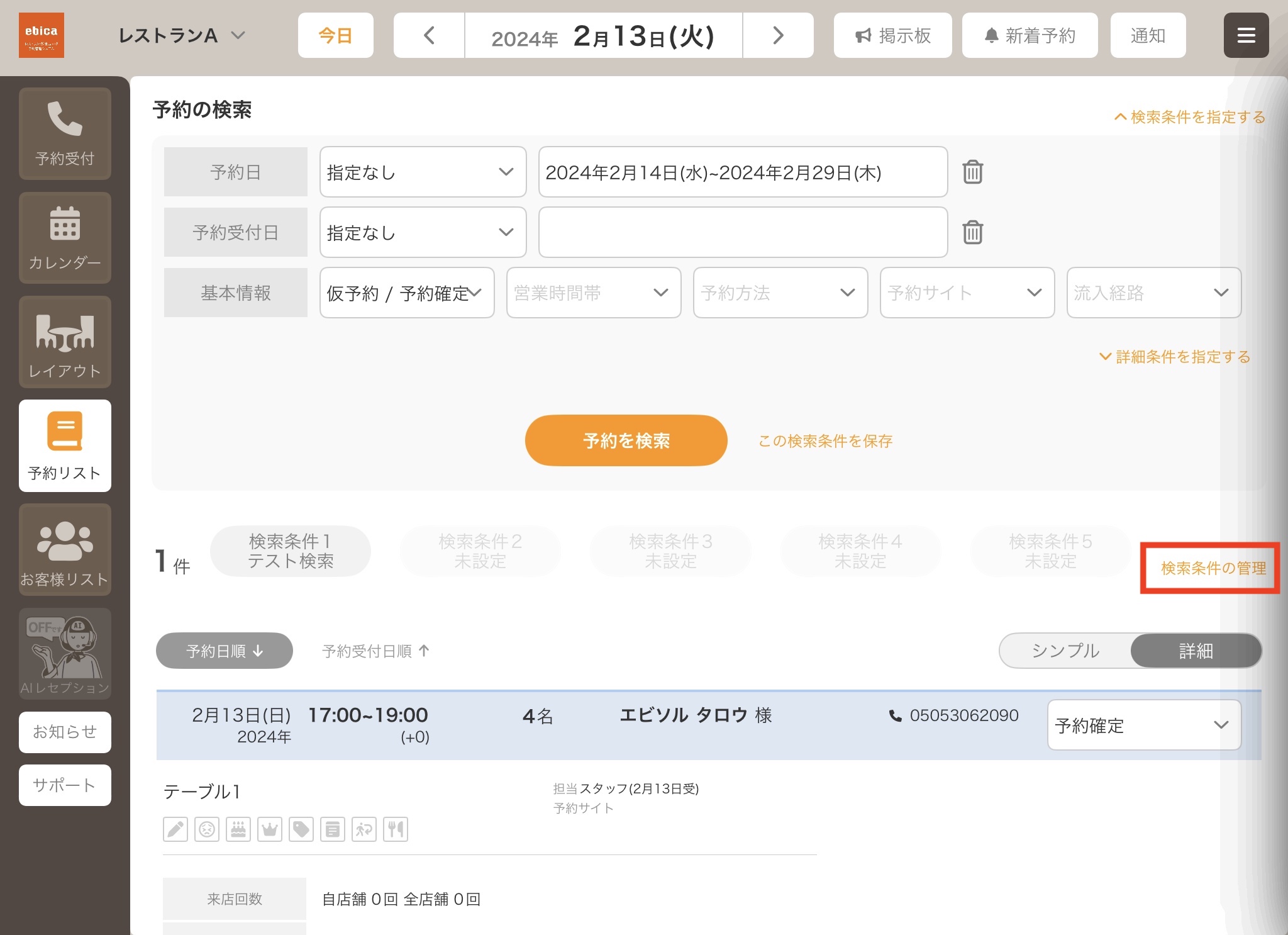Delete 予約受付日 condition with trash icon
The width and height of the screenshot is (1288, 935).
[972, 232]
